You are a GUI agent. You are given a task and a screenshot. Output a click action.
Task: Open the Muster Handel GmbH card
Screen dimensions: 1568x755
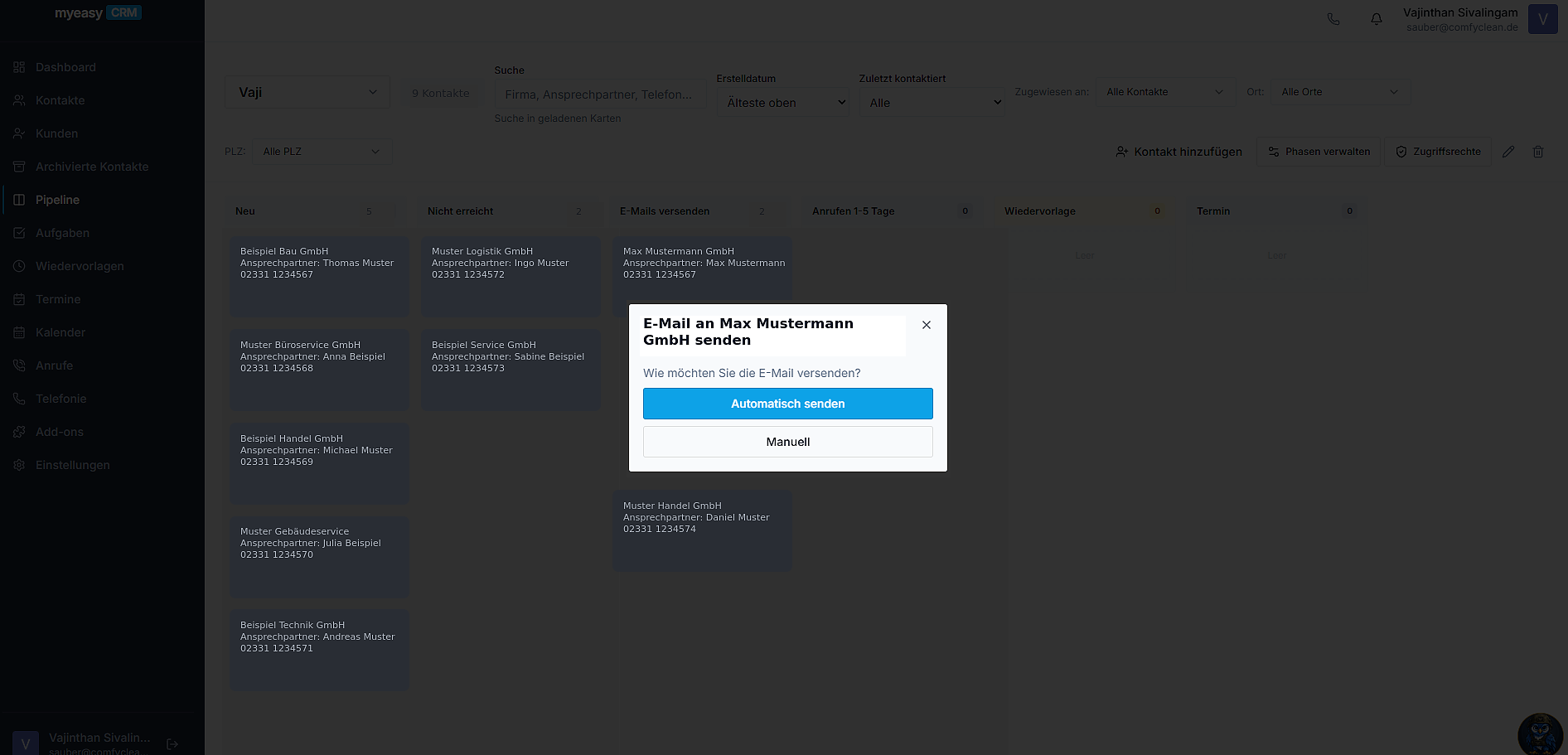pyautogui.click(x=702, y=531)
